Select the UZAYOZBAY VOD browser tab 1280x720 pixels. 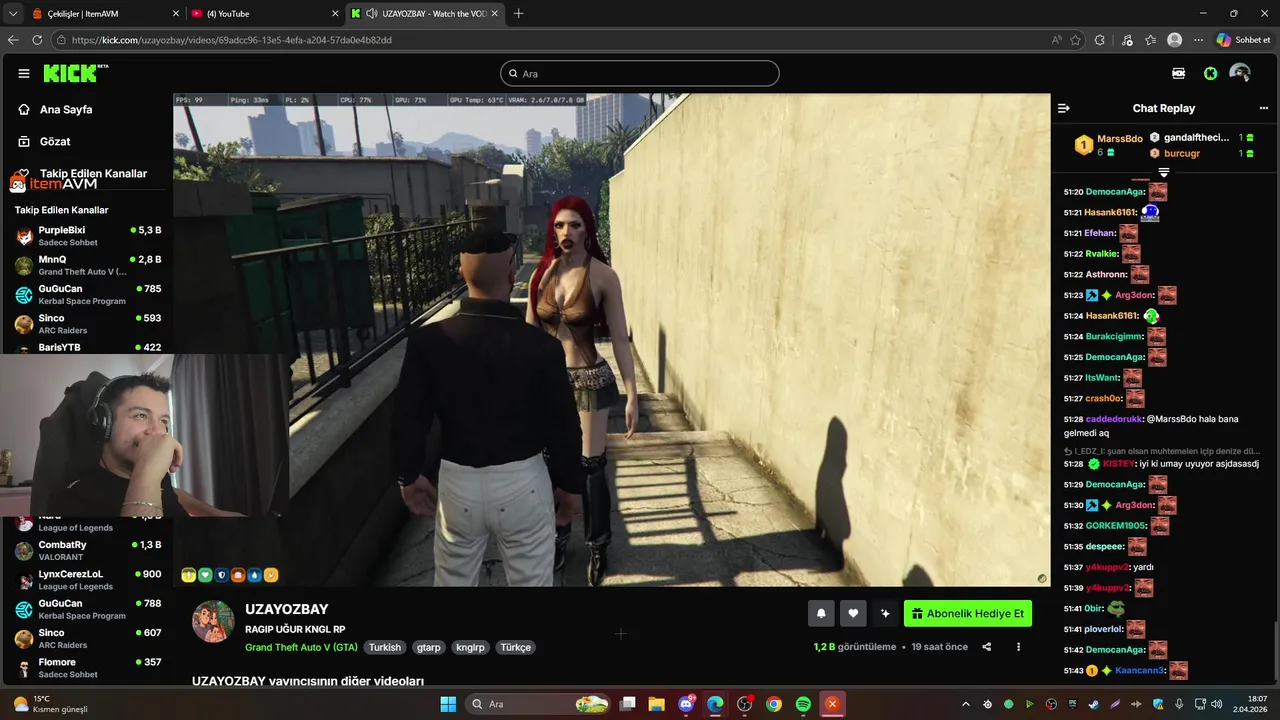coord(424,13)
